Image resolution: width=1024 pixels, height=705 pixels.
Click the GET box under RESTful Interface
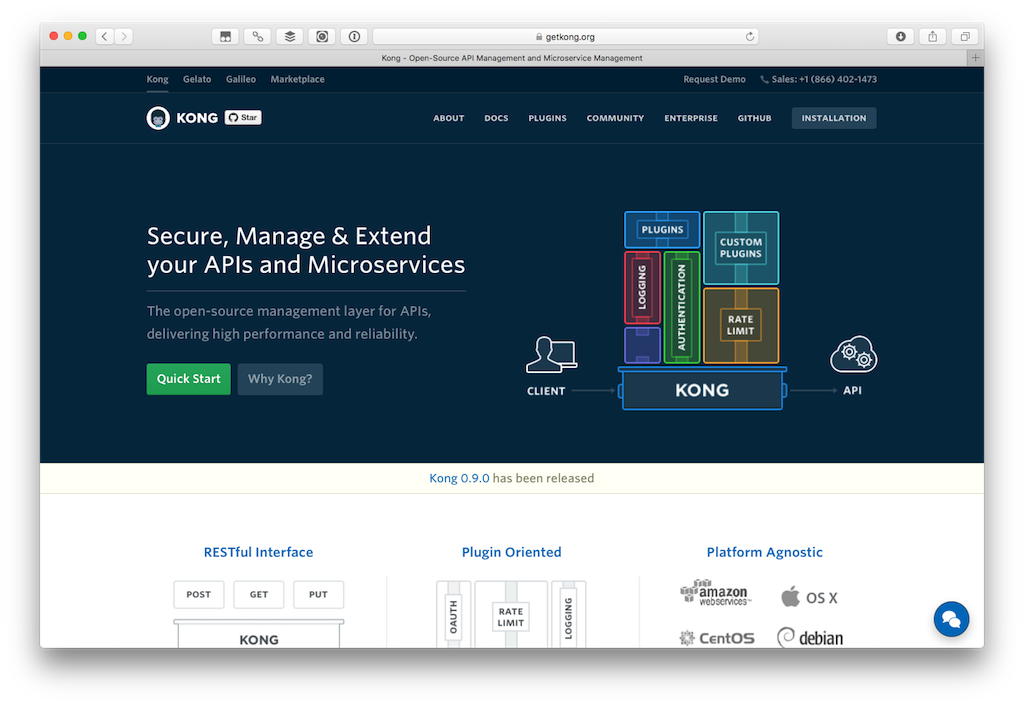coord(259,594)
